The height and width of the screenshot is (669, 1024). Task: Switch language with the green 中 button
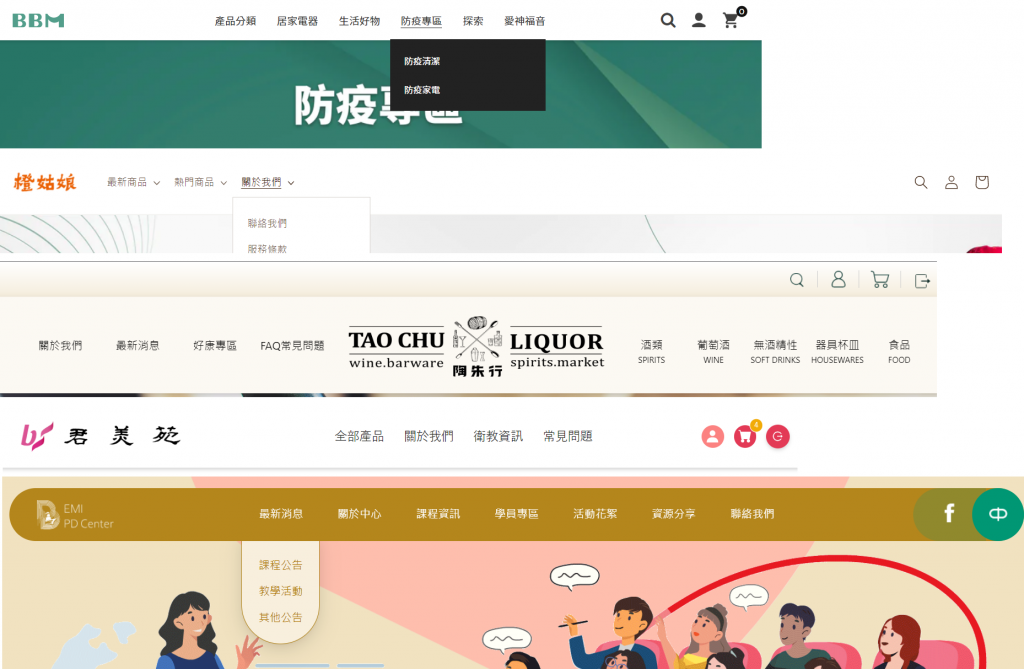click(997, 514)
